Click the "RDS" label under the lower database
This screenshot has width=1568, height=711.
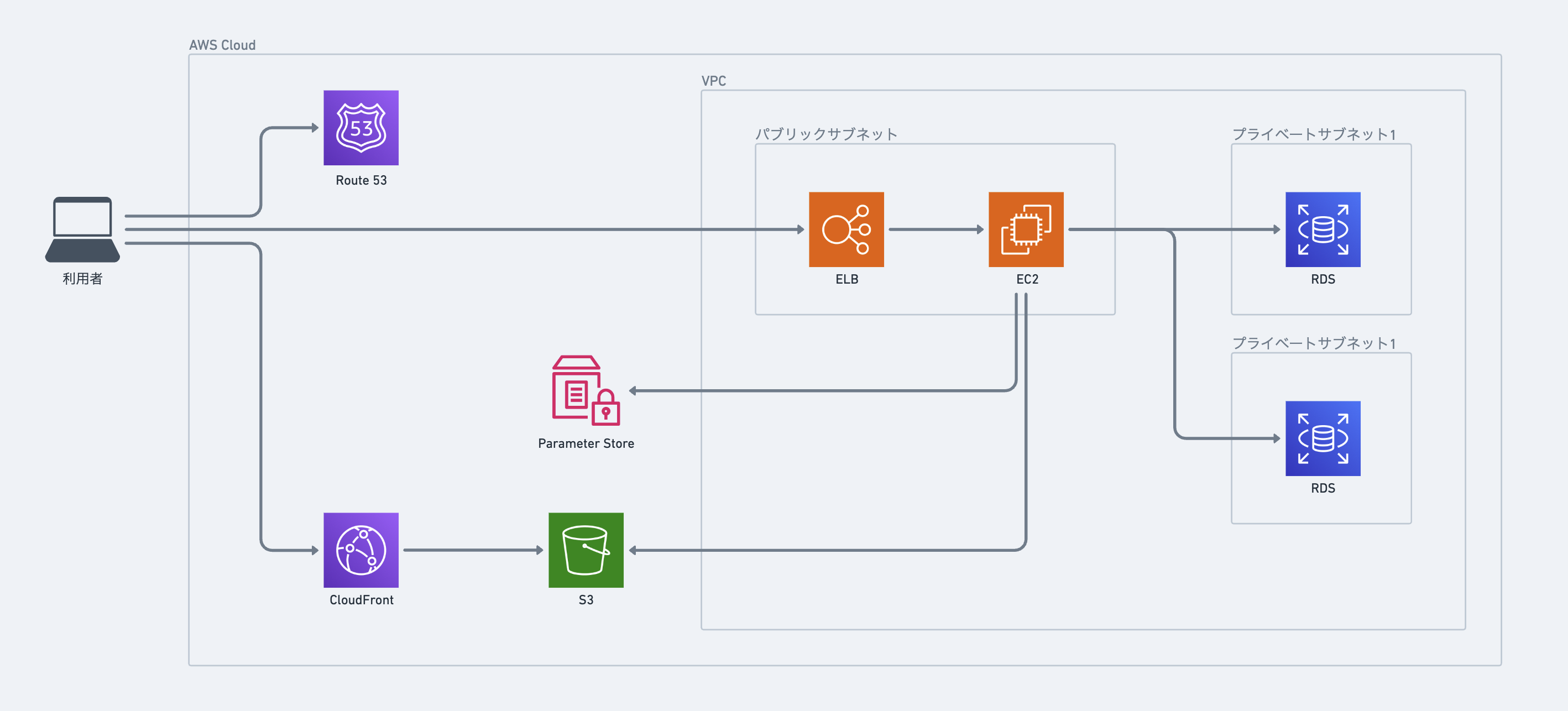pos(1323,488)
